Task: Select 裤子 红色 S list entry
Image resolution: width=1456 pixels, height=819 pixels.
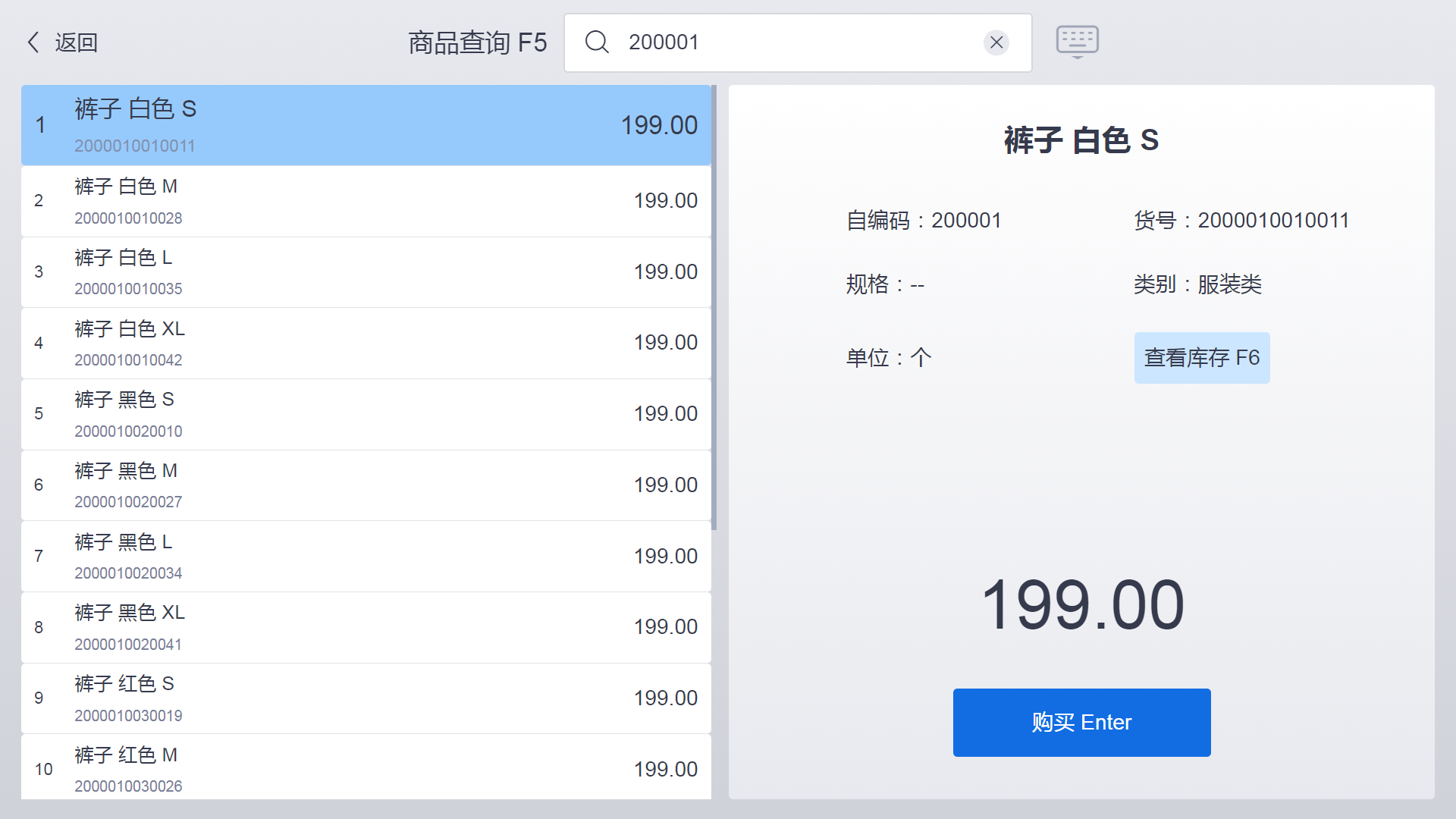Action: pyautogui.click(x=366, y=698)
